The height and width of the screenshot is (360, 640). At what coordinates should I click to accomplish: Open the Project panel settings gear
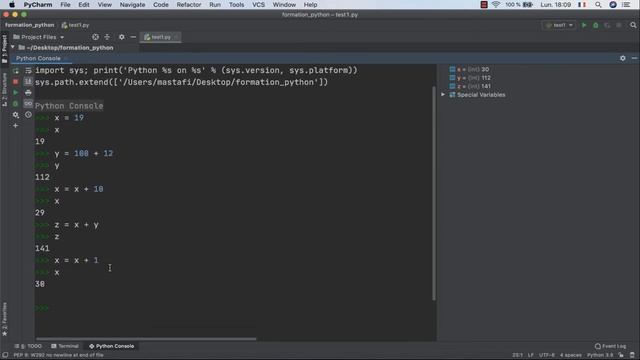(x=122, y=37)
